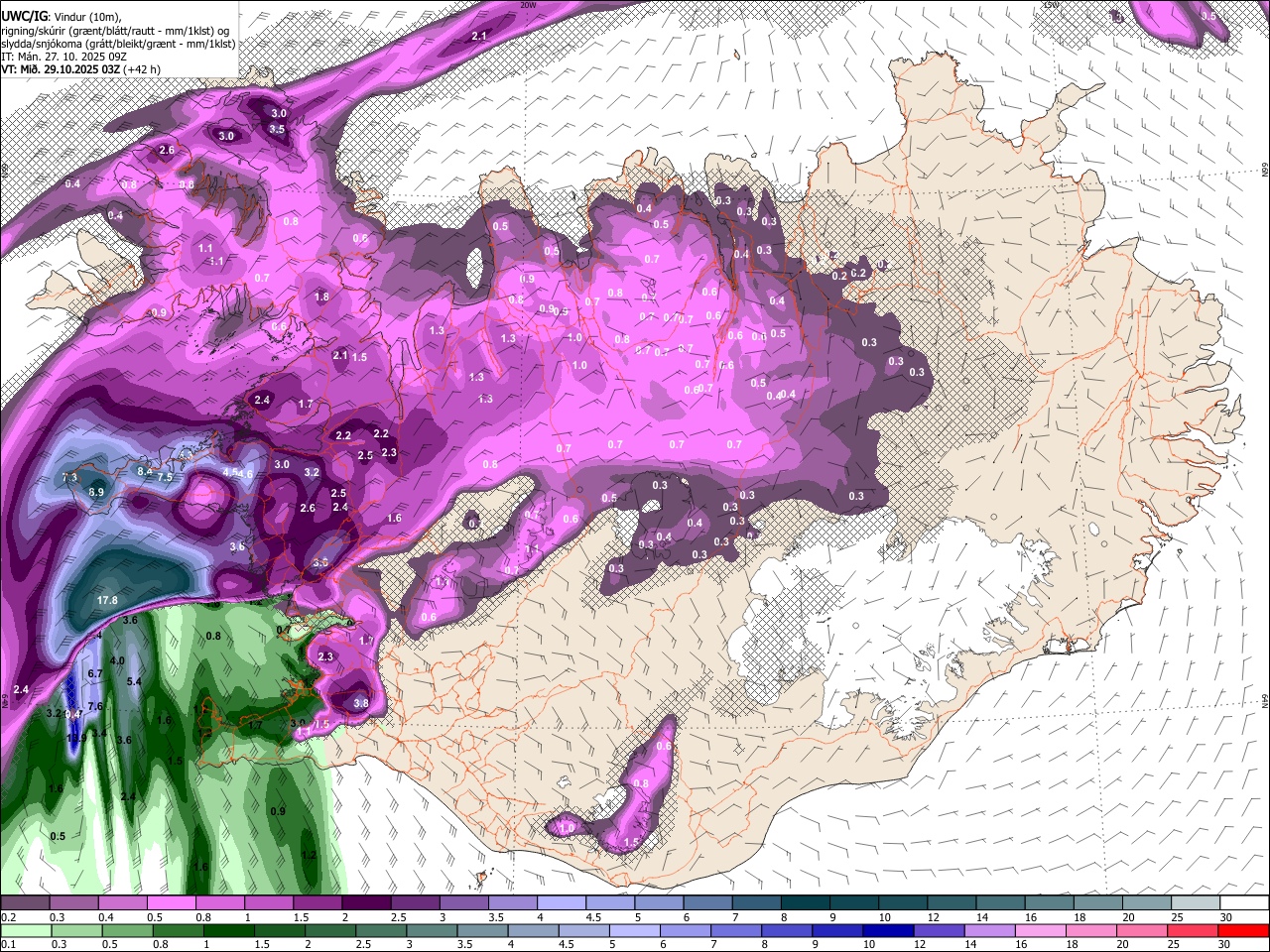Viewport: 1270px width, 952px height.
Task: Pick the violet swatch between 12 and 14, bottom row
Action: click(x=940, y=930)
